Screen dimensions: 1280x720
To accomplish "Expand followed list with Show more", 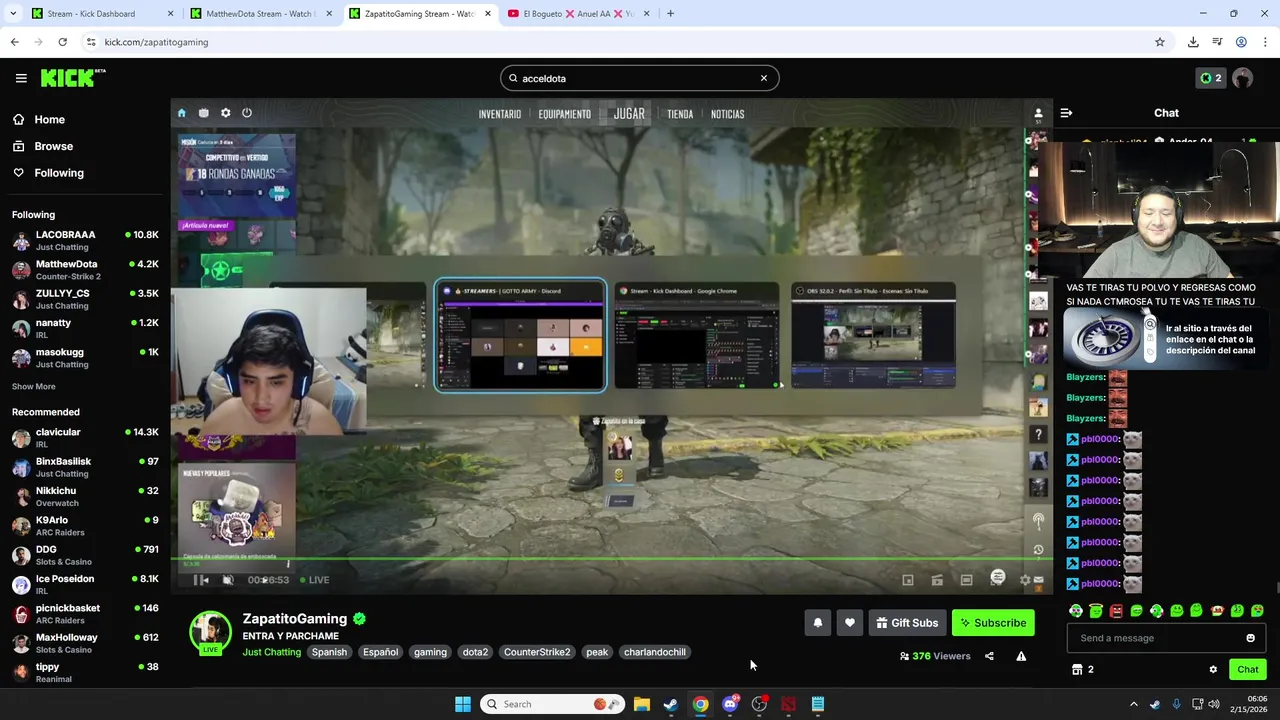I will [x=34, y=387].
